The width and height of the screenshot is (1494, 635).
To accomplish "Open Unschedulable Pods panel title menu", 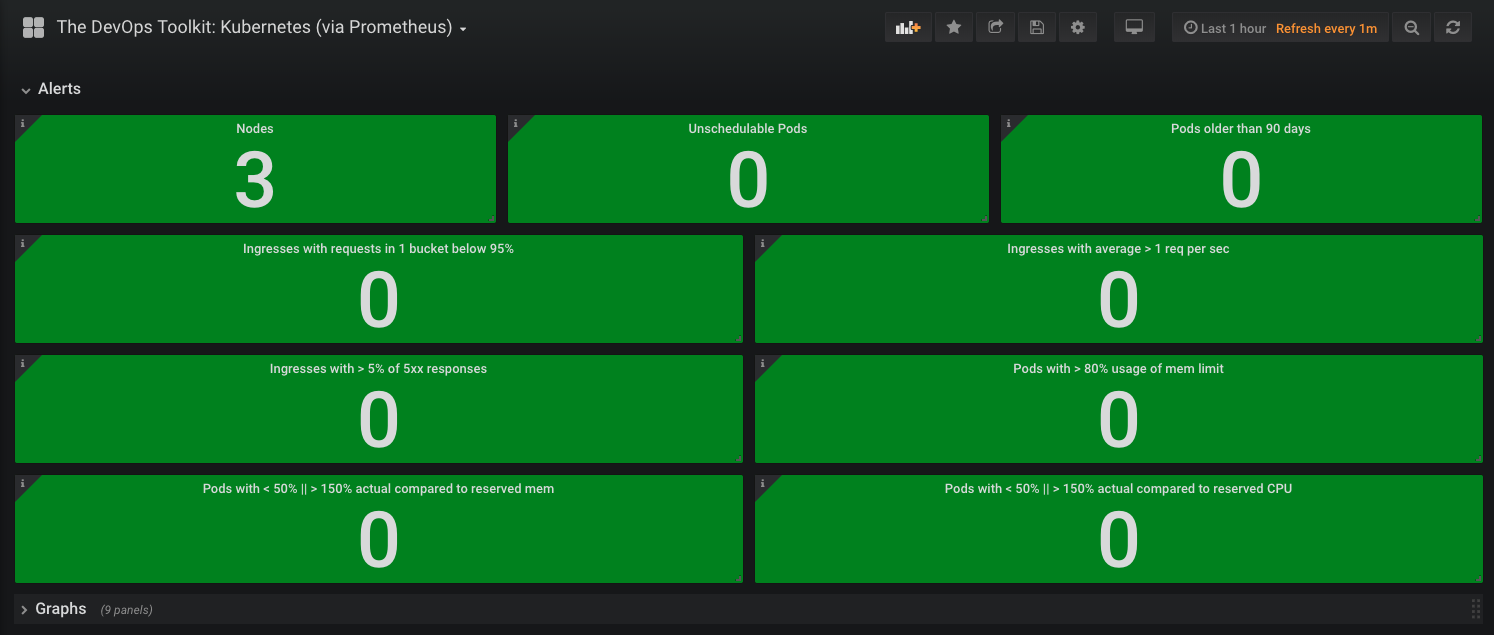I will 748,129.
